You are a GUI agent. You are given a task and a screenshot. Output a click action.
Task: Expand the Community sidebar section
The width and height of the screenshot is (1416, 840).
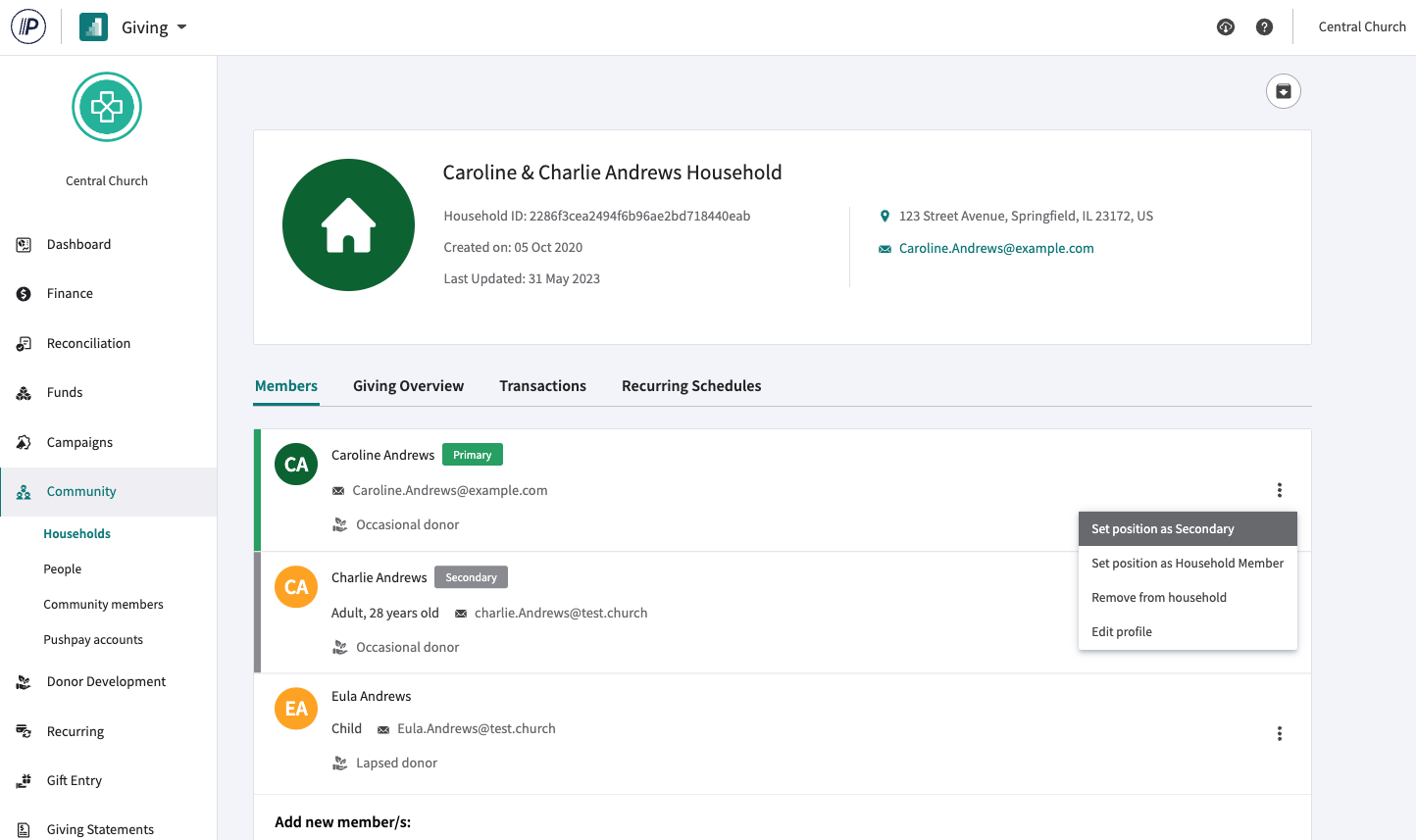click(x=81, y=492)
